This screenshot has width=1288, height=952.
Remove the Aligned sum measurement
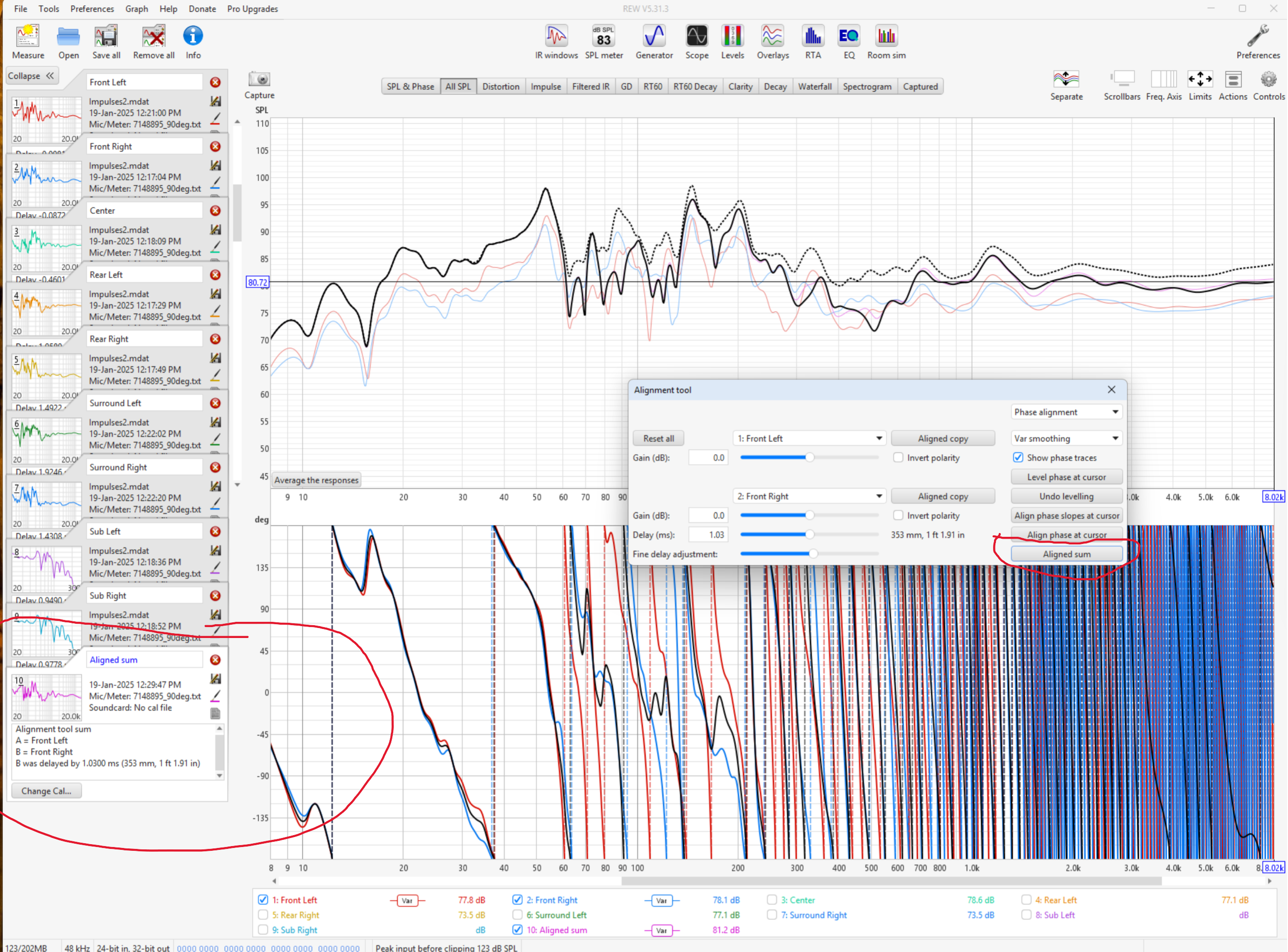216,660
